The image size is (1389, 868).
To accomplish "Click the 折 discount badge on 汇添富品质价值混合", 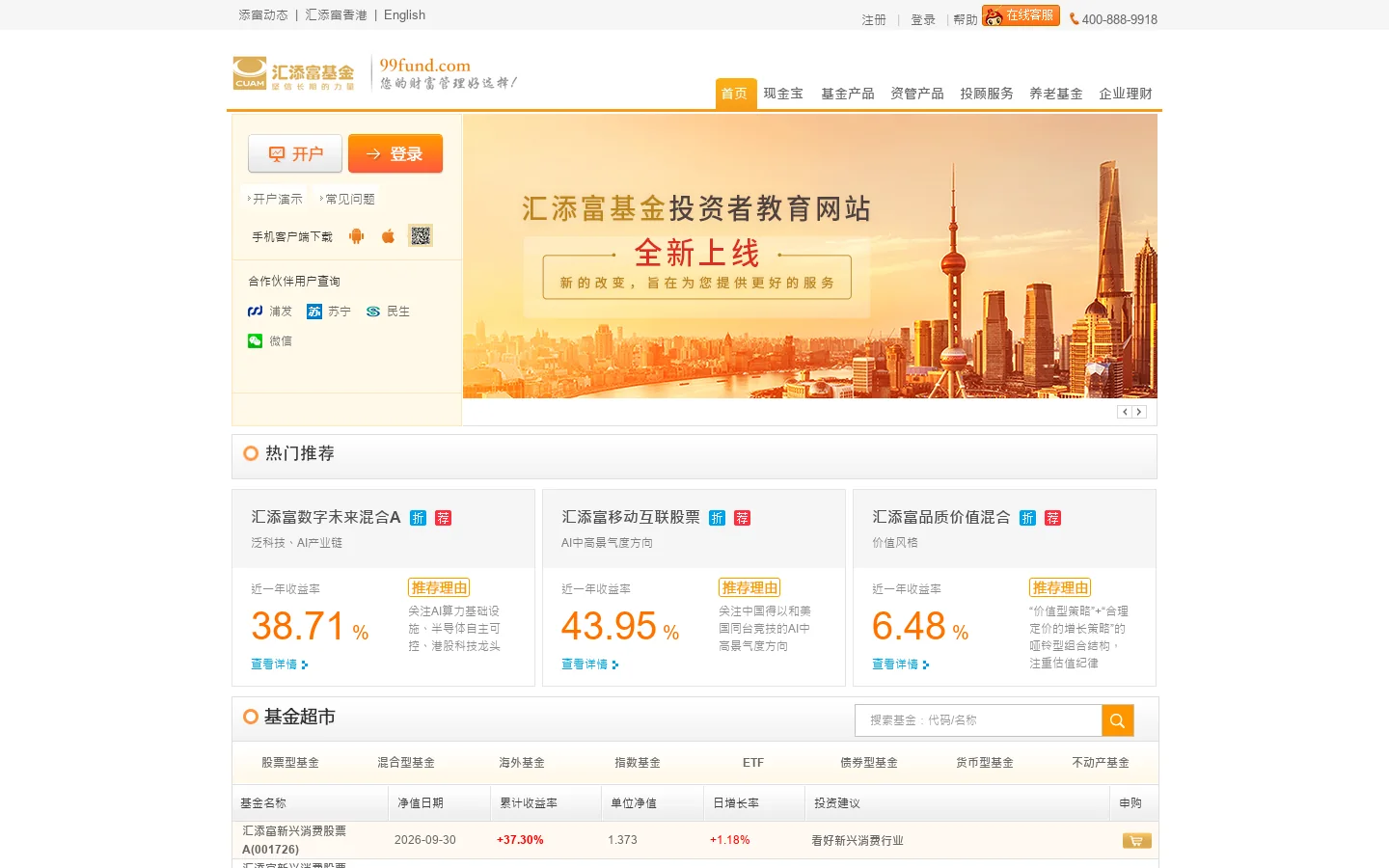I will point(1027,518).
